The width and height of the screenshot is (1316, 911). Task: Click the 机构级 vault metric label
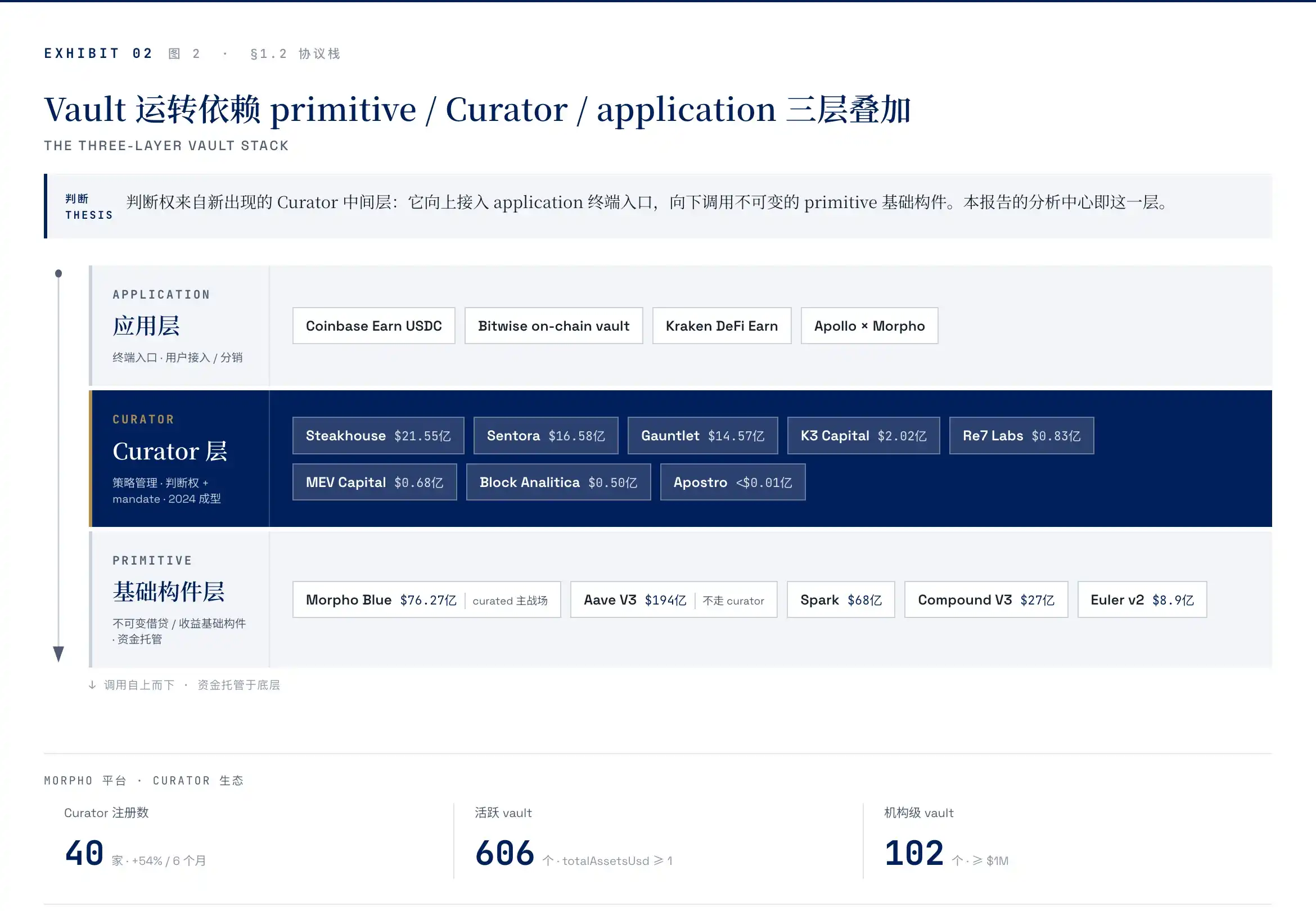tap(919, 813)
